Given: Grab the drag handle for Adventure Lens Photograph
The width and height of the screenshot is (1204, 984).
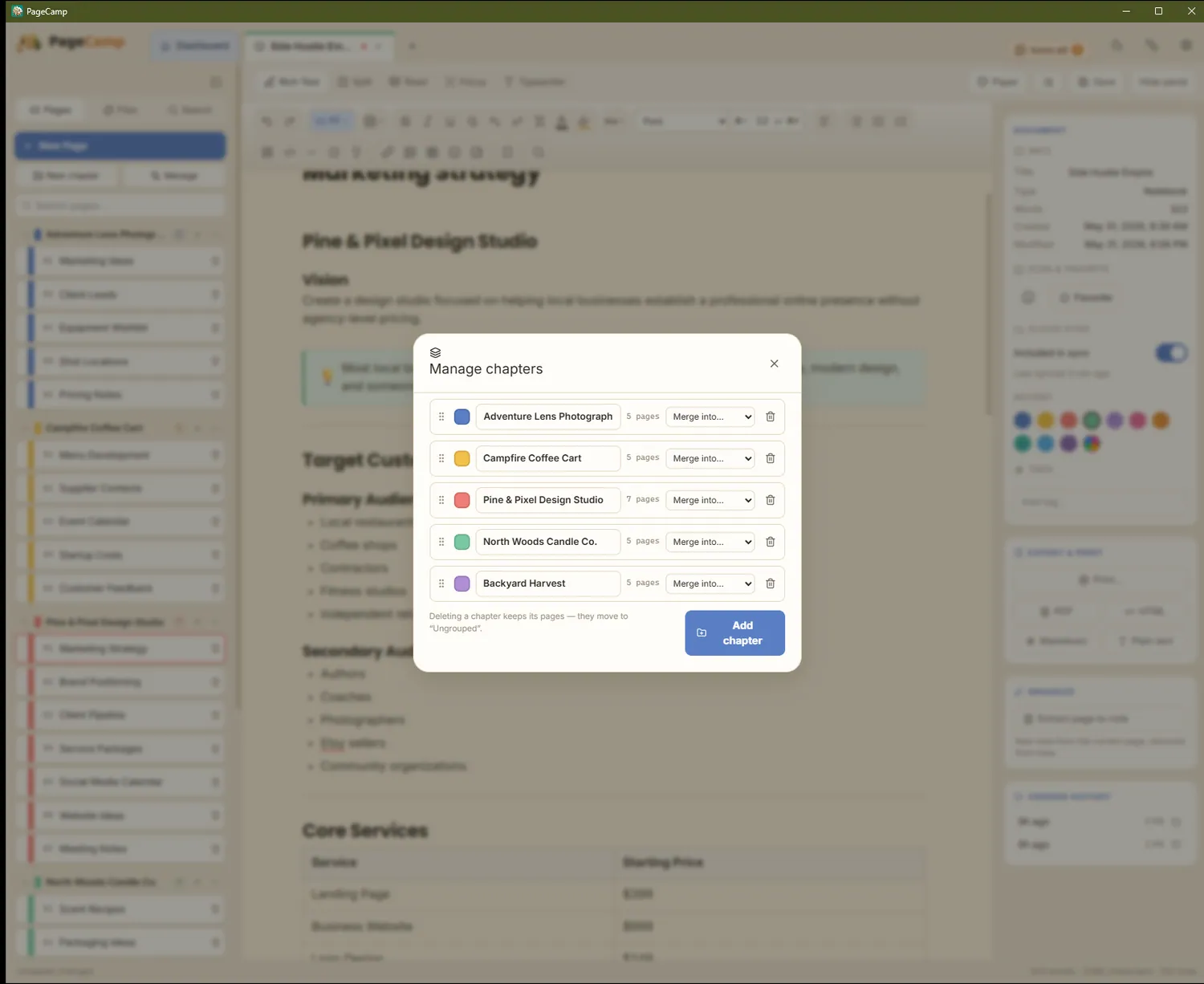Looking at the screenshot, I should 441,417.
